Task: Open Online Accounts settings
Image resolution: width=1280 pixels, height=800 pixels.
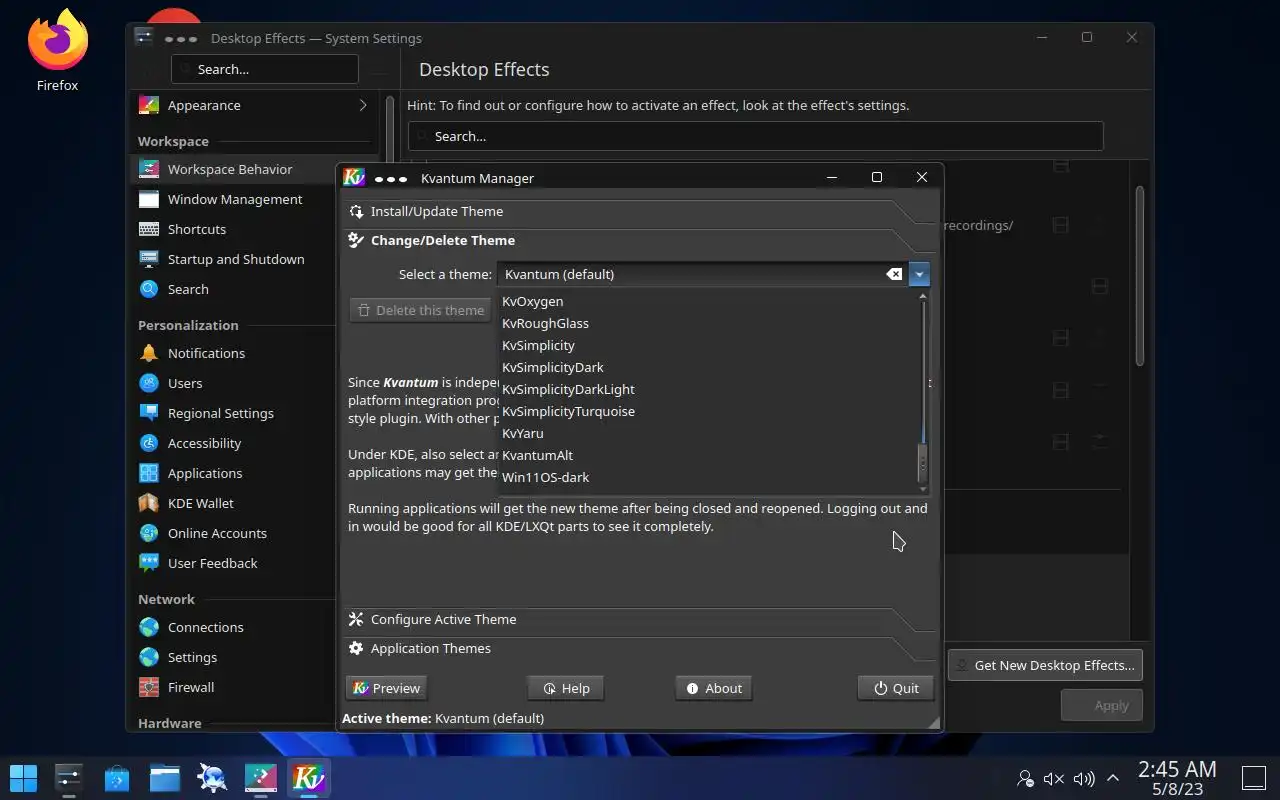Action: 233,533
